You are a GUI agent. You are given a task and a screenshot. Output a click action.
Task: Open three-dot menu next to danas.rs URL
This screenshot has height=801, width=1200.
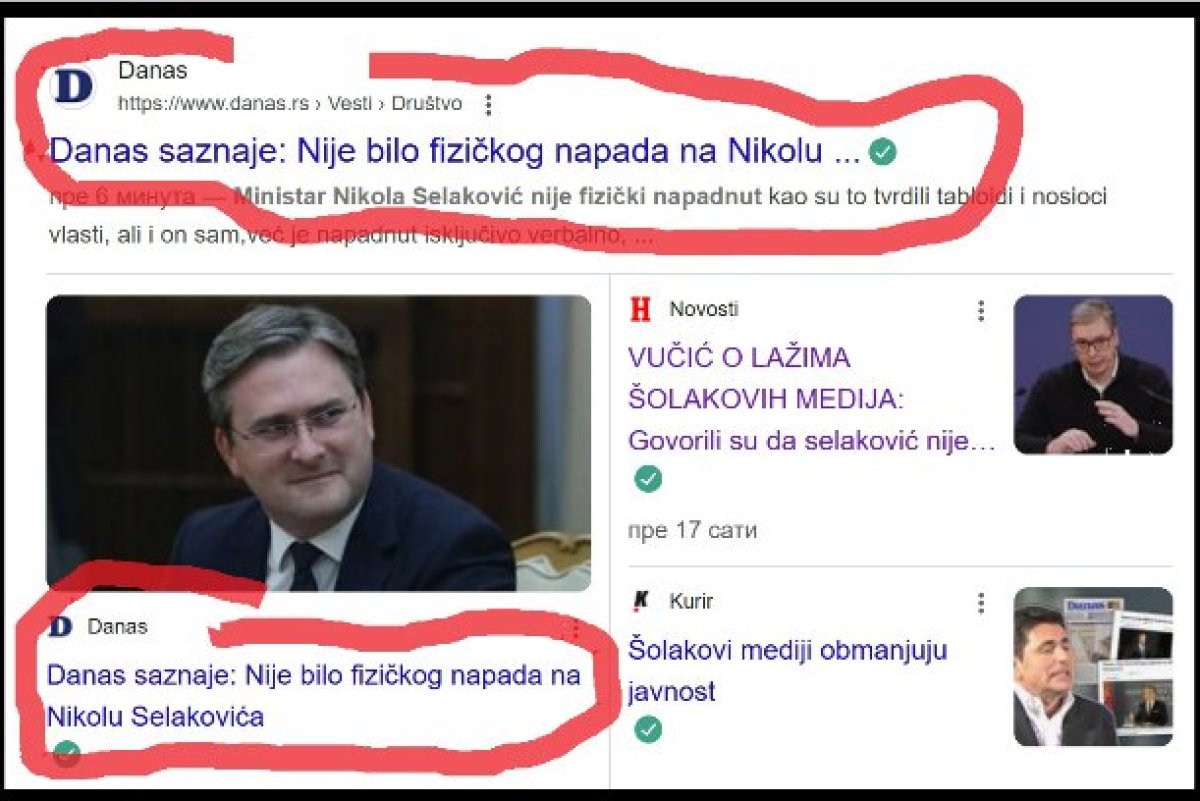(x=488, y=104)
